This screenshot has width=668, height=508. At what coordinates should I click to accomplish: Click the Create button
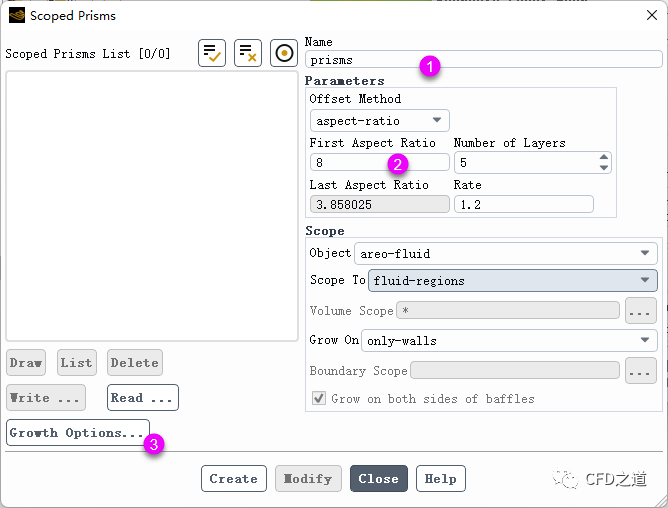(x=234, y=479)
